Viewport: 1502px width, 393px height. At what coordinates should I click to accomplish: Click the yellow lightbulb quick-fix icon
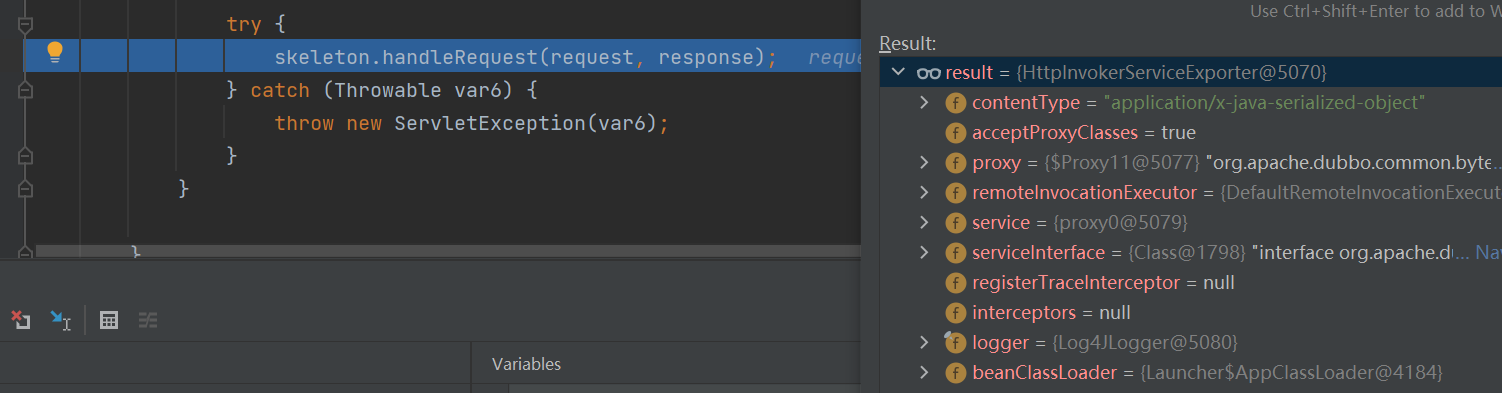55,54
